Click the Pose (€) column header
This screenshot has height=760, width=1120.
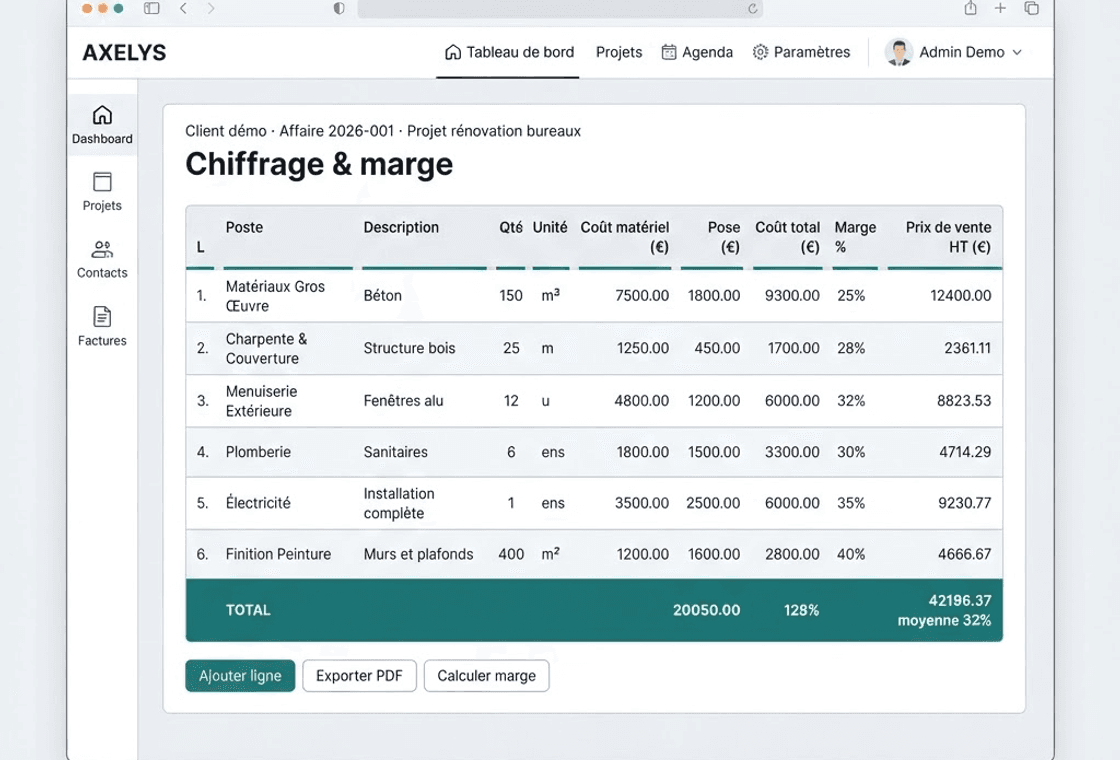coord(724,237)
